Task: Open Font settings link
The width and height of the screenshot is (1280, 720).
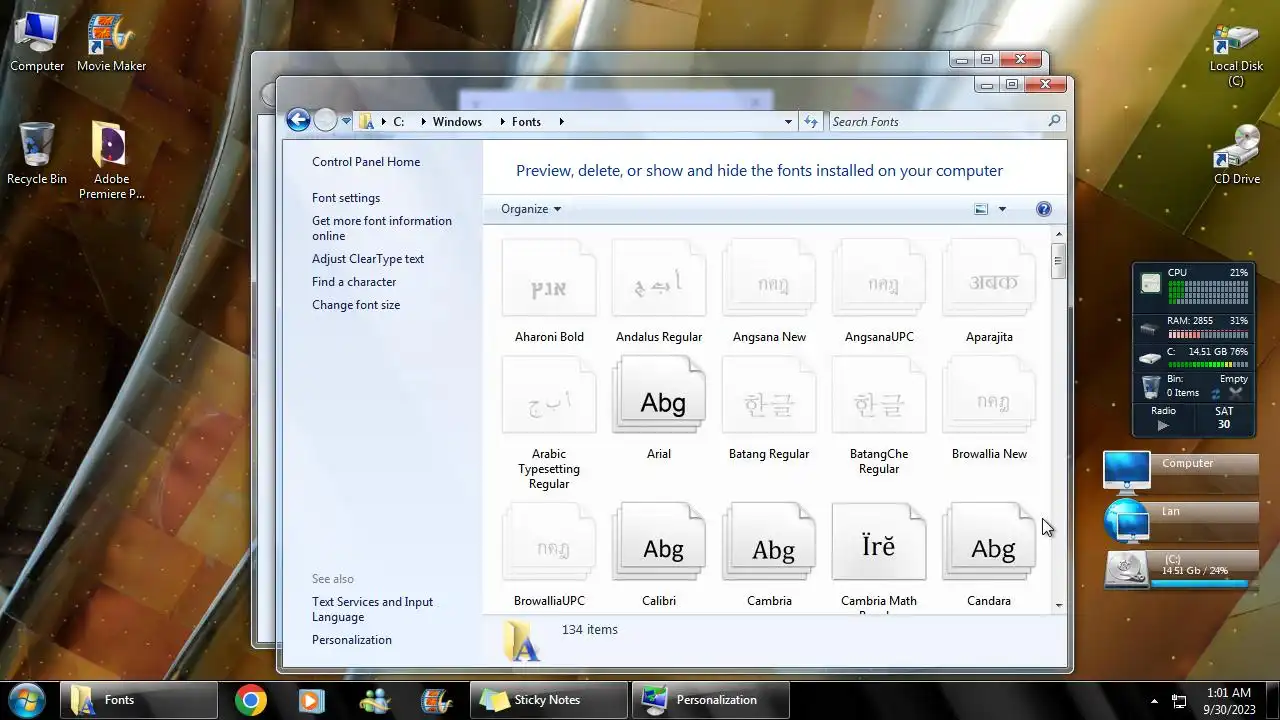Action: (346, 198)
